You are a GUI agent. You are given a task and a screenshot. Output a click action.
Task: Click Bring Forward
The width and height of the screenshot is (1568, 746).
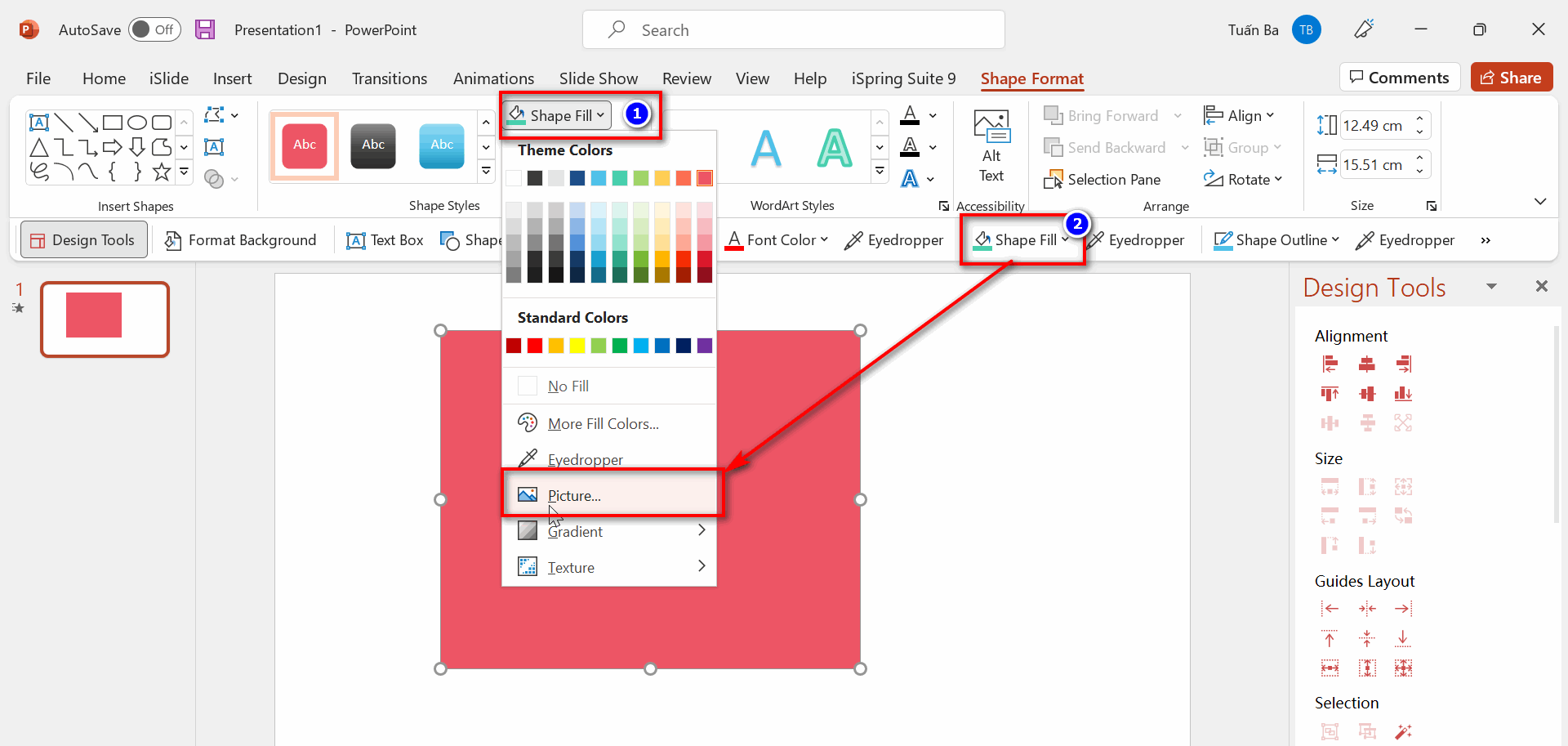pyautogui.click(x=1102, y=115)
